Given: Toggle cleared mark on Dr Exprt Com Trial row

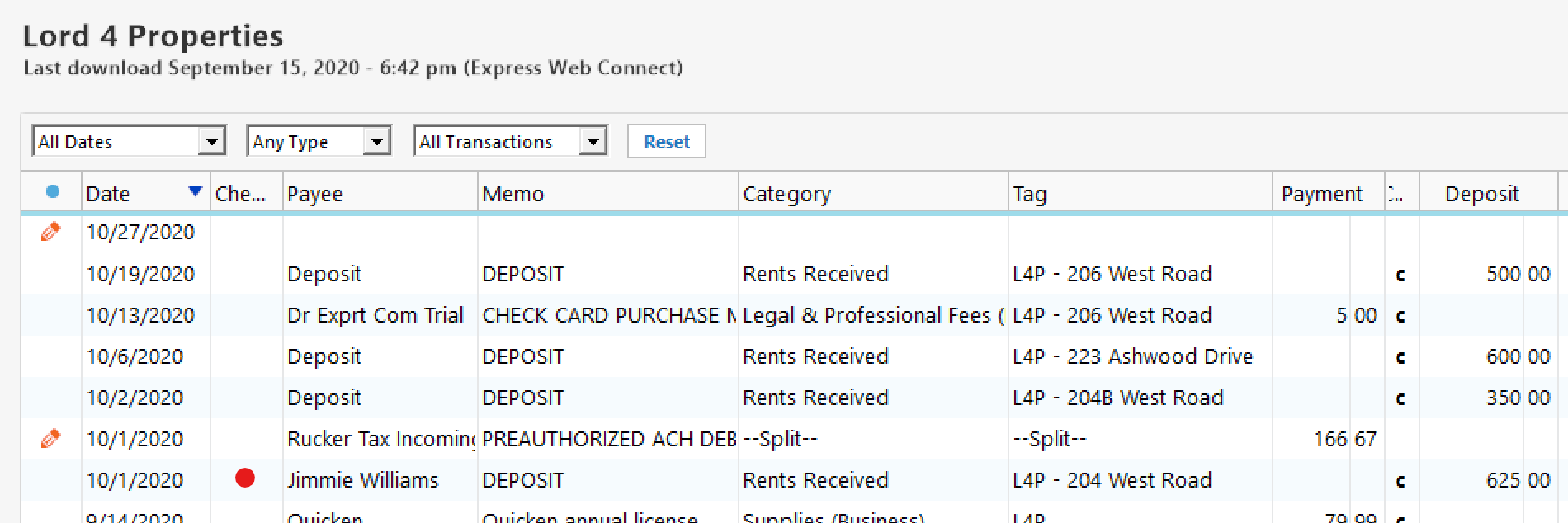Looking at the screenshot, I should [x=1400, y=316].
